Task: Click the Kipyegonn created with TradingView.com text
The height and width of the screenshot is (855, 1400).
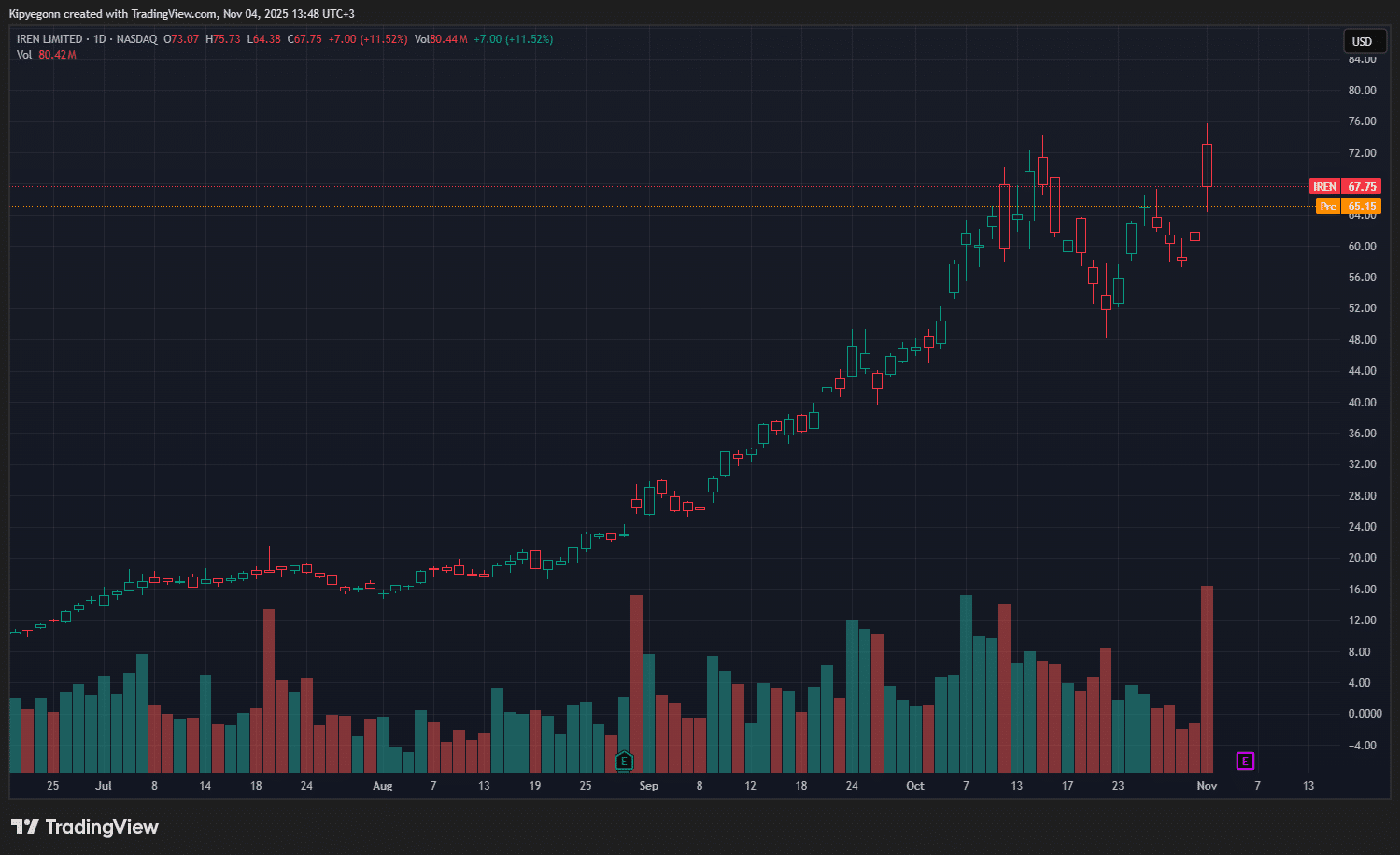Action: coord(181,14)
